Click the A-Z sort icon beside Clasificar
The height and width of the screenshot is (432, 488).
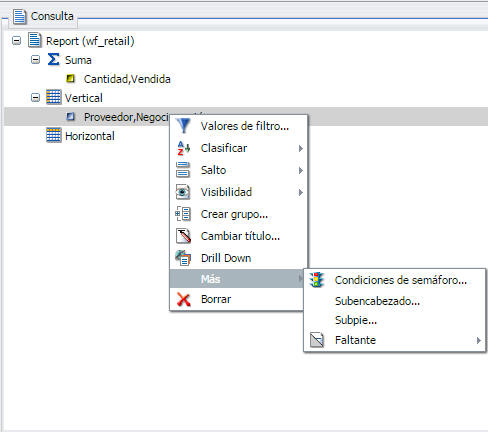[x=183, y=148]
